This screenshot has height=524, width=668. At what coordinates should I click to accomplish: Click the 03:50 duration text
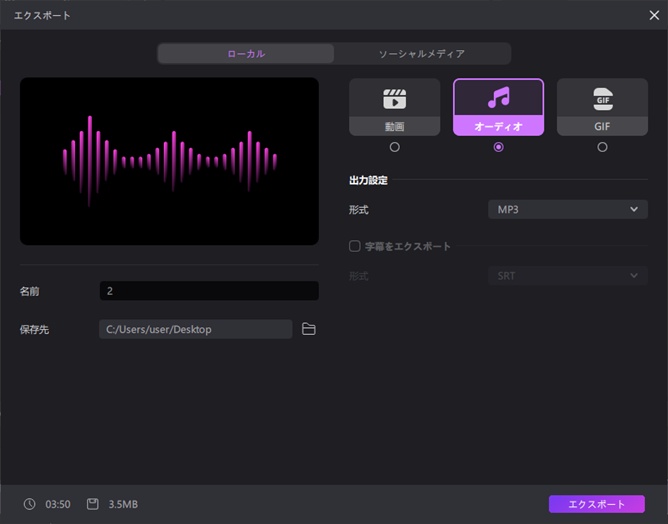(58, 504)
